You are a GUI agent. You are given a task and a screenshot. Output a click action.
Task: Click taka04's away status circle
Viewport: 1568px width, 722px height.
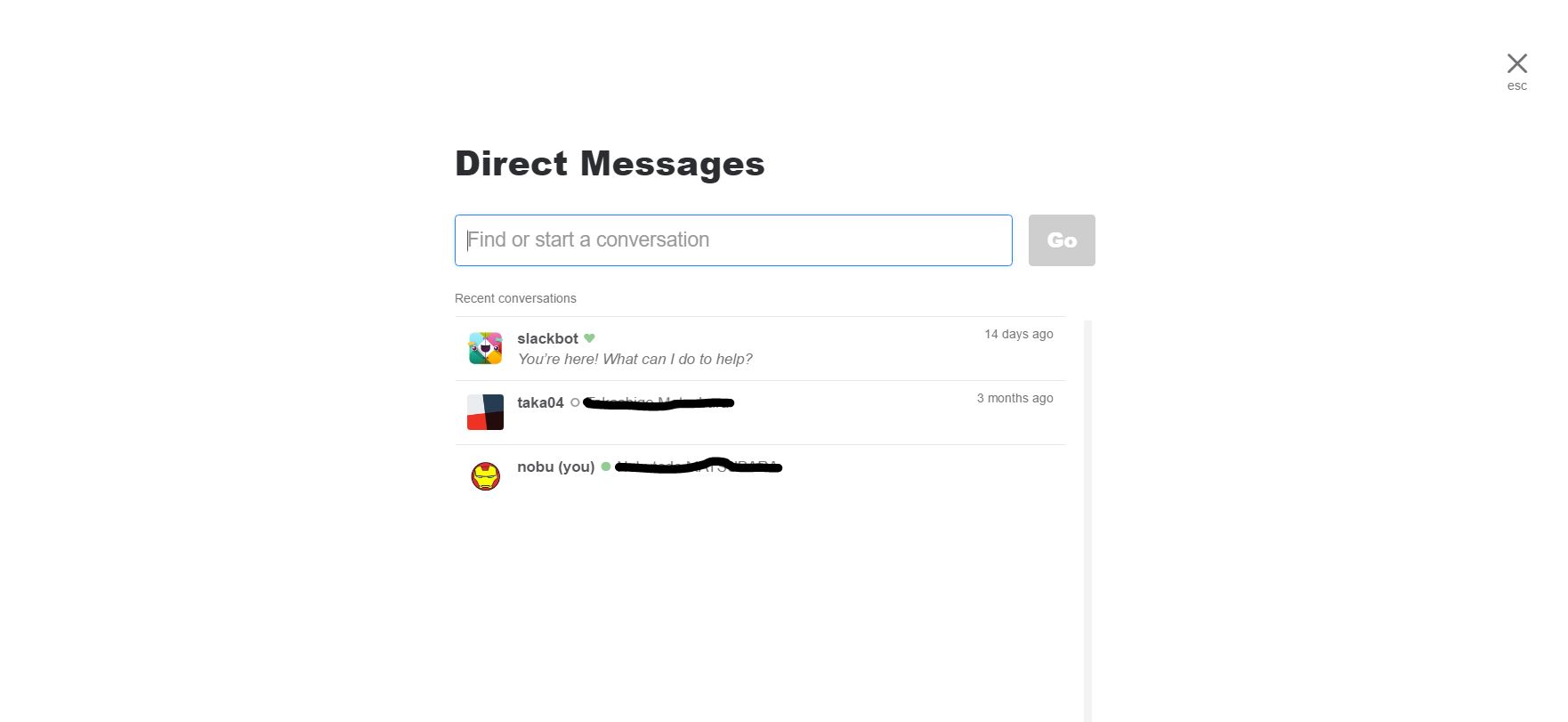point(575,402)
